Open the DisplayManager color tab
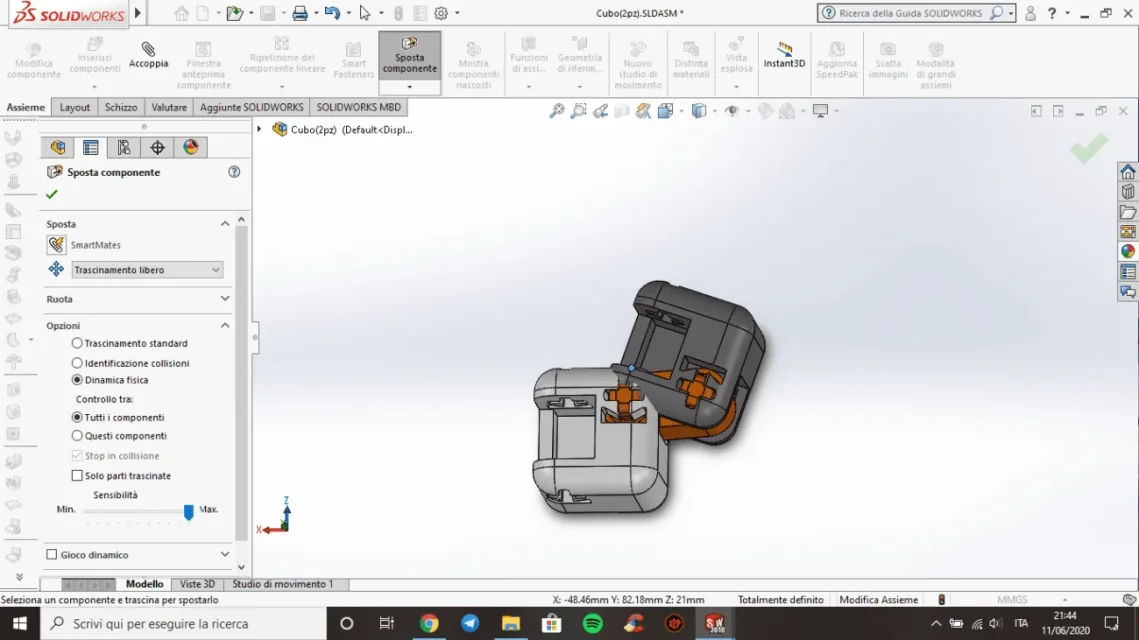Viewport: 1139px width, 640px height. tap(191, 147)
